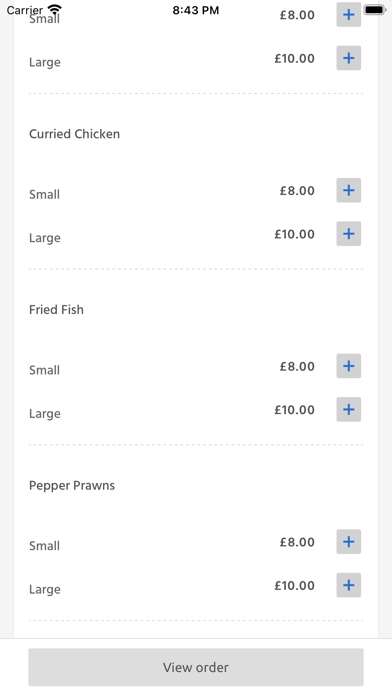
Task: Tap £8.00 price of small Curried Chicken
Action: pos(297,191)
